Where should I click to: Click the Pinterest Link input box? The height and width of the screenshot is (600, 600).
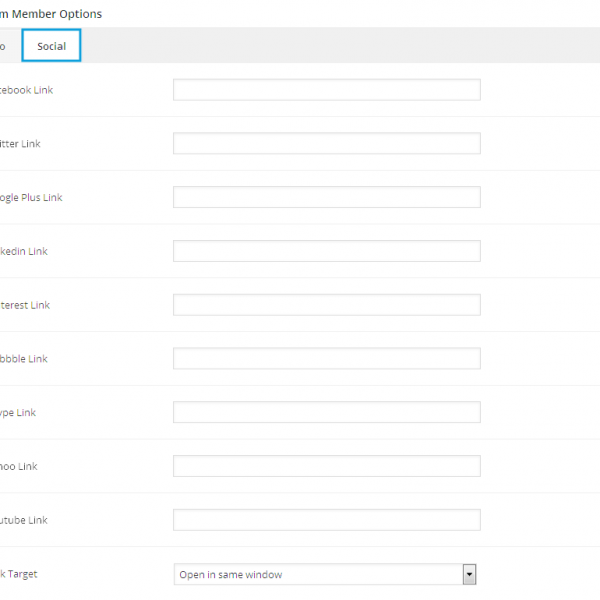[326, 305]
